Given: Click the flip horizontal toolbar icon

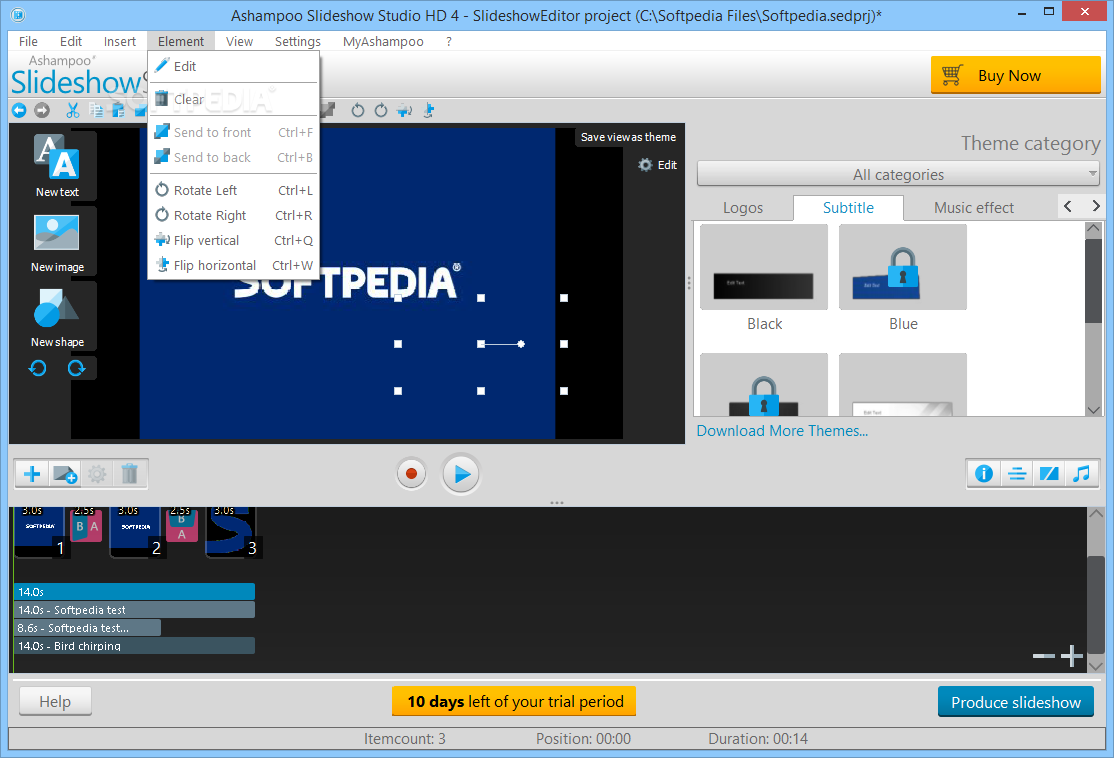Looking at the screenshot, I should [x=428, y=110].
